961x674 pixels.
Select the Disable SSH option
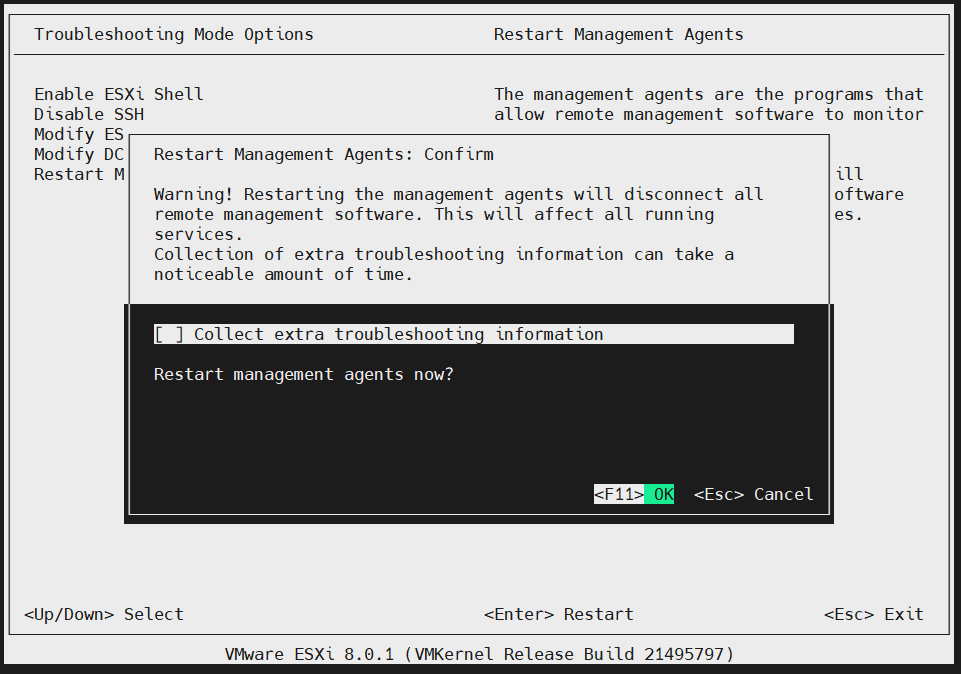click(x=89, y=114)
